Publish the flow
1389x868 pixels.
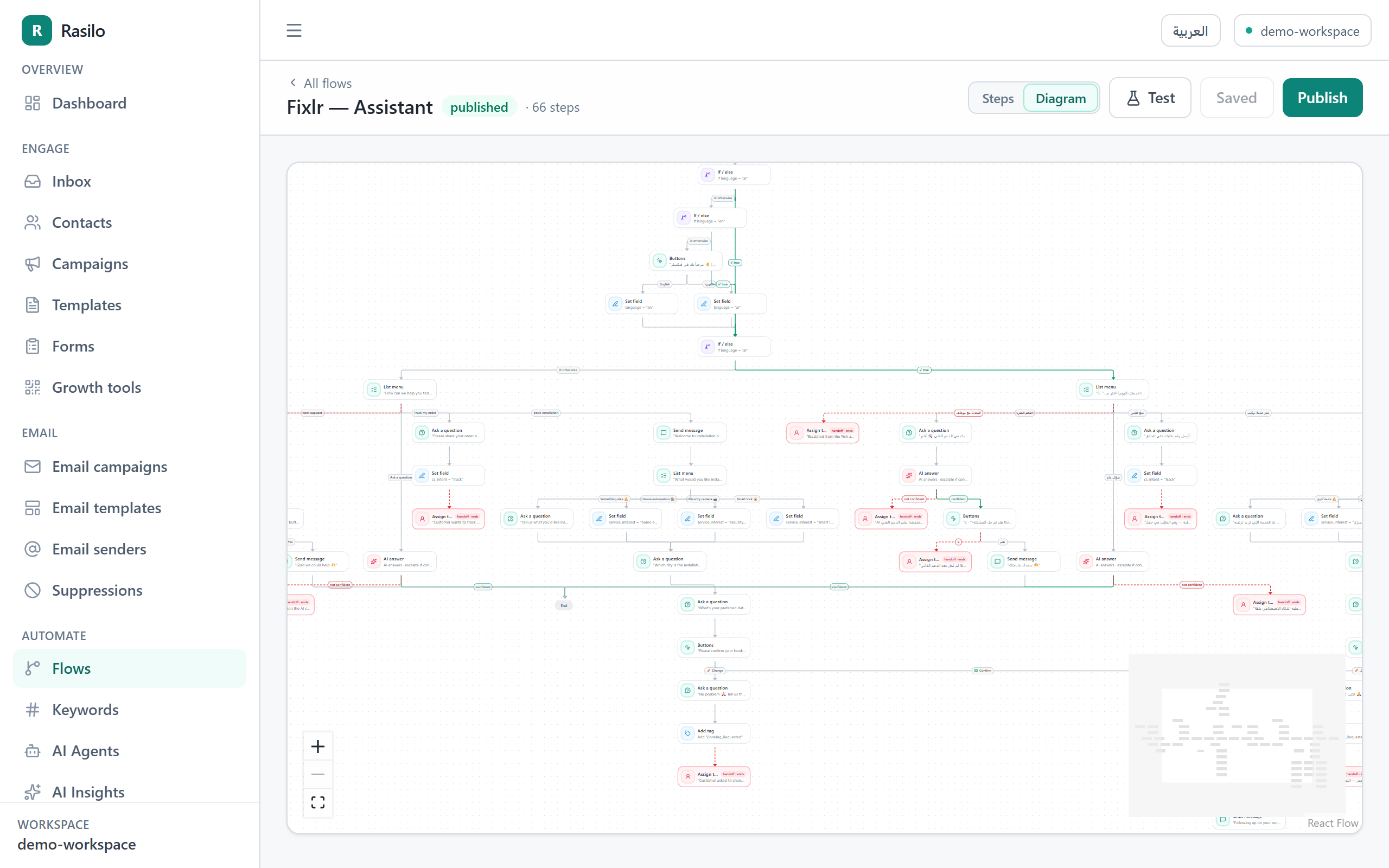coord(1322,98)
